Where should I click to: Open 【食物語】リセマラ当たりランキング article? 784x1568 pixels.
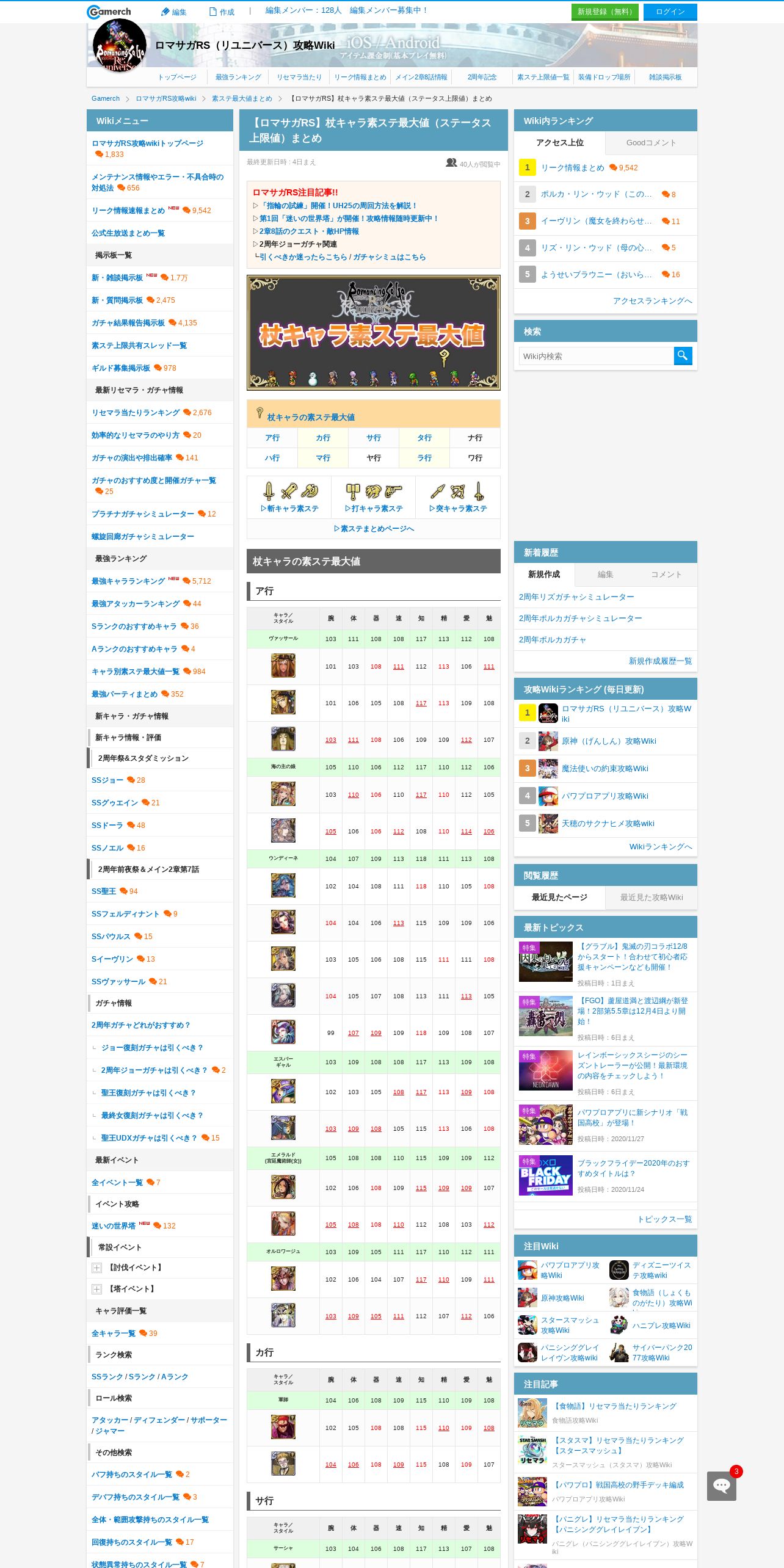point(614,1406)
